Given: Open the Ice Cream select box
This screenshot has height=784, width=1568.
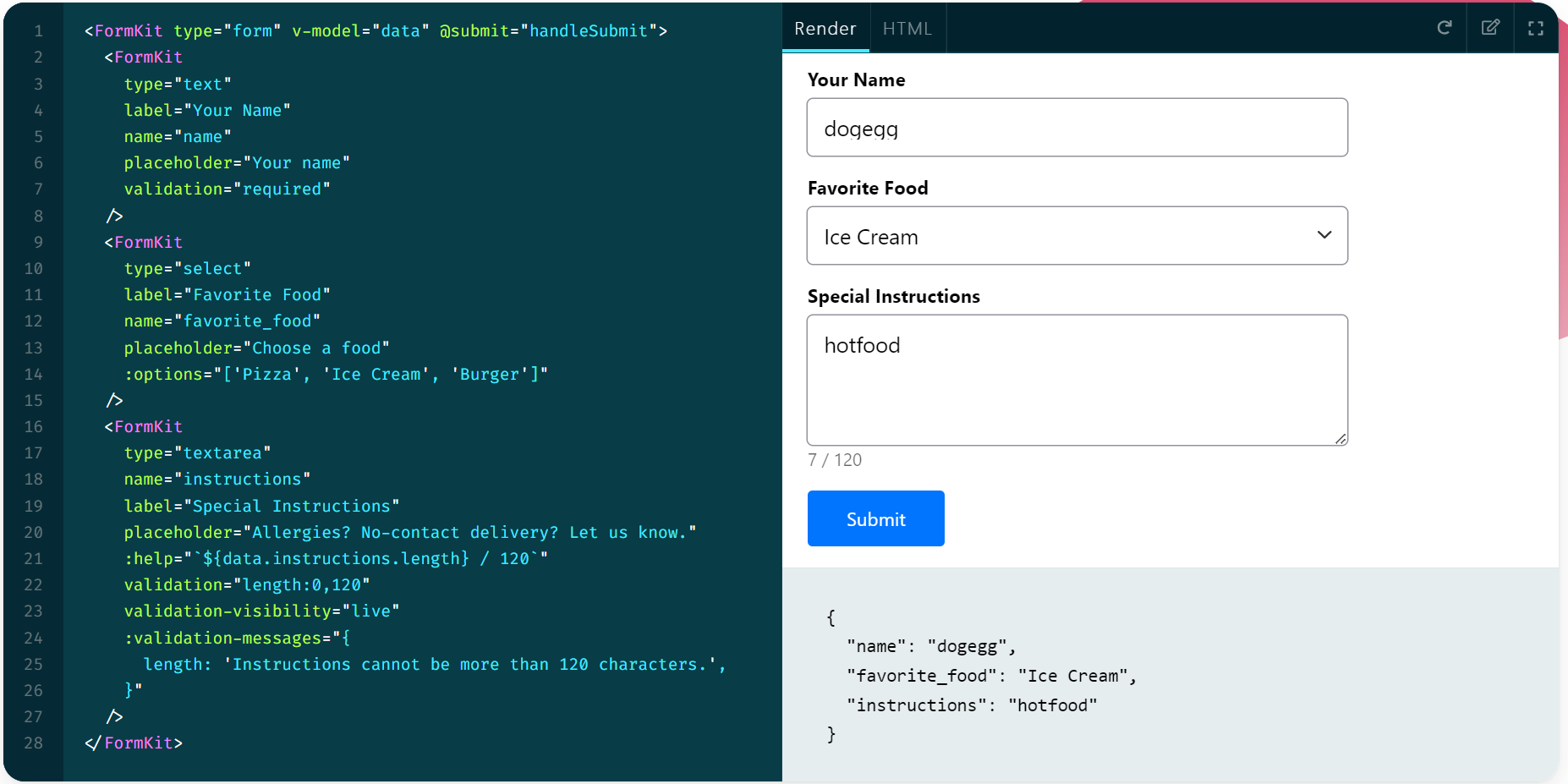Looking at the screenshot, I should tap(1057, 237).
